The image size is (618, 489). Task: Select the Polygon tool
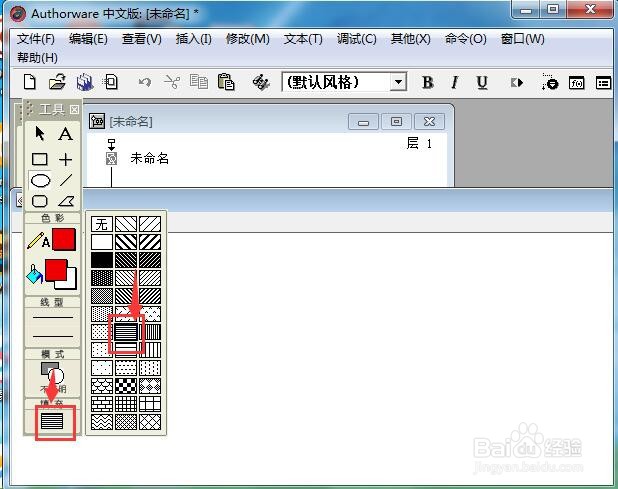[66, 202]
